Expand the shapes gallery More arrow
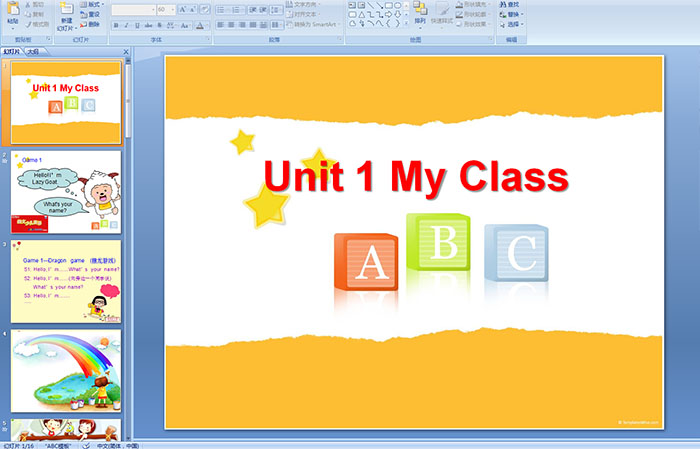 pos(406,24)
